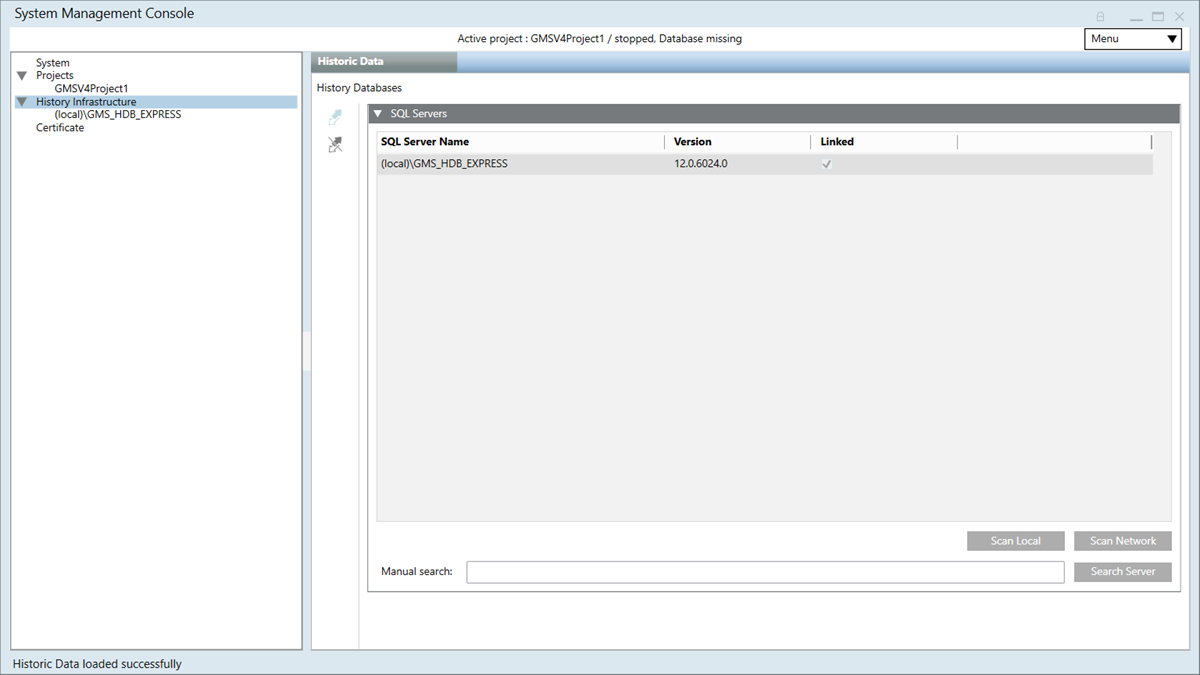Open the Menu dropdown

point(1132,39)
